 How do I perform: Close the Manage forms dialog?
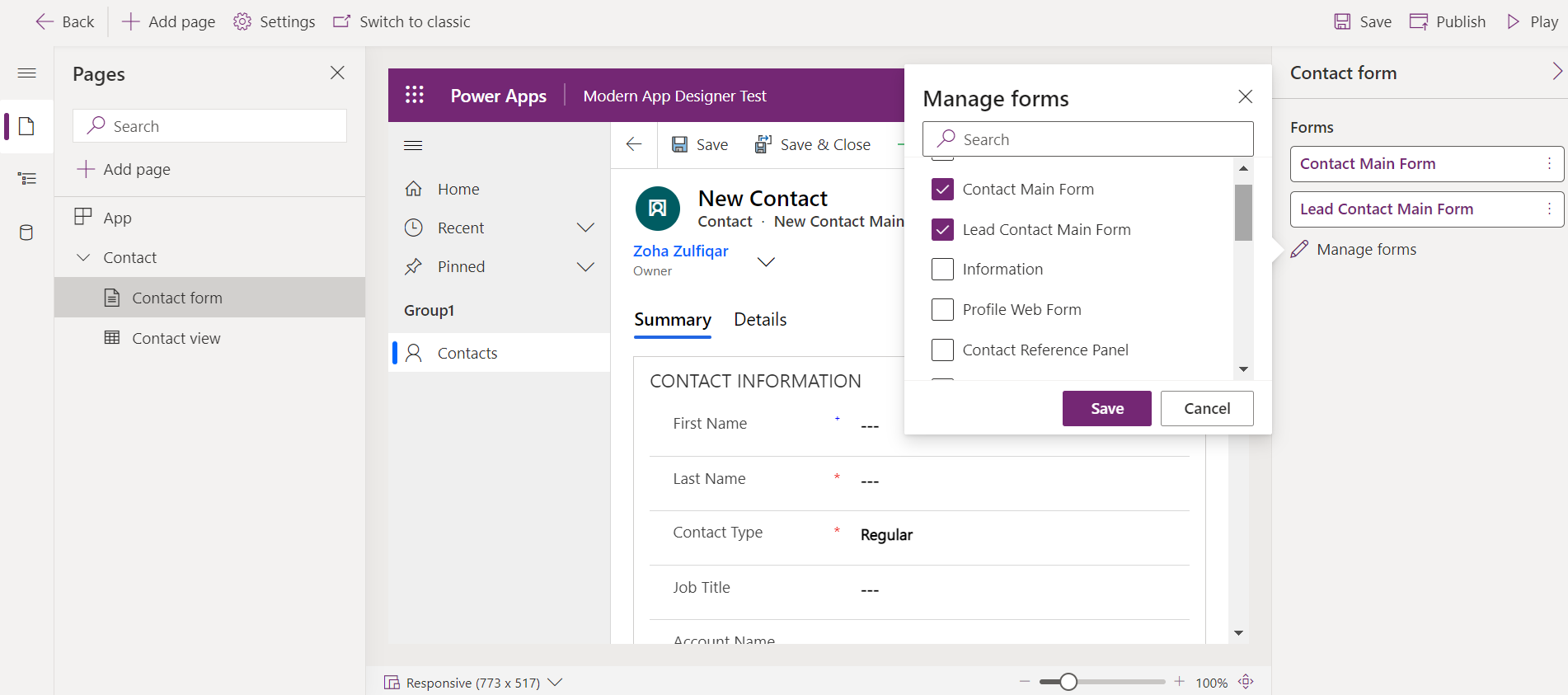[1245, 96]
